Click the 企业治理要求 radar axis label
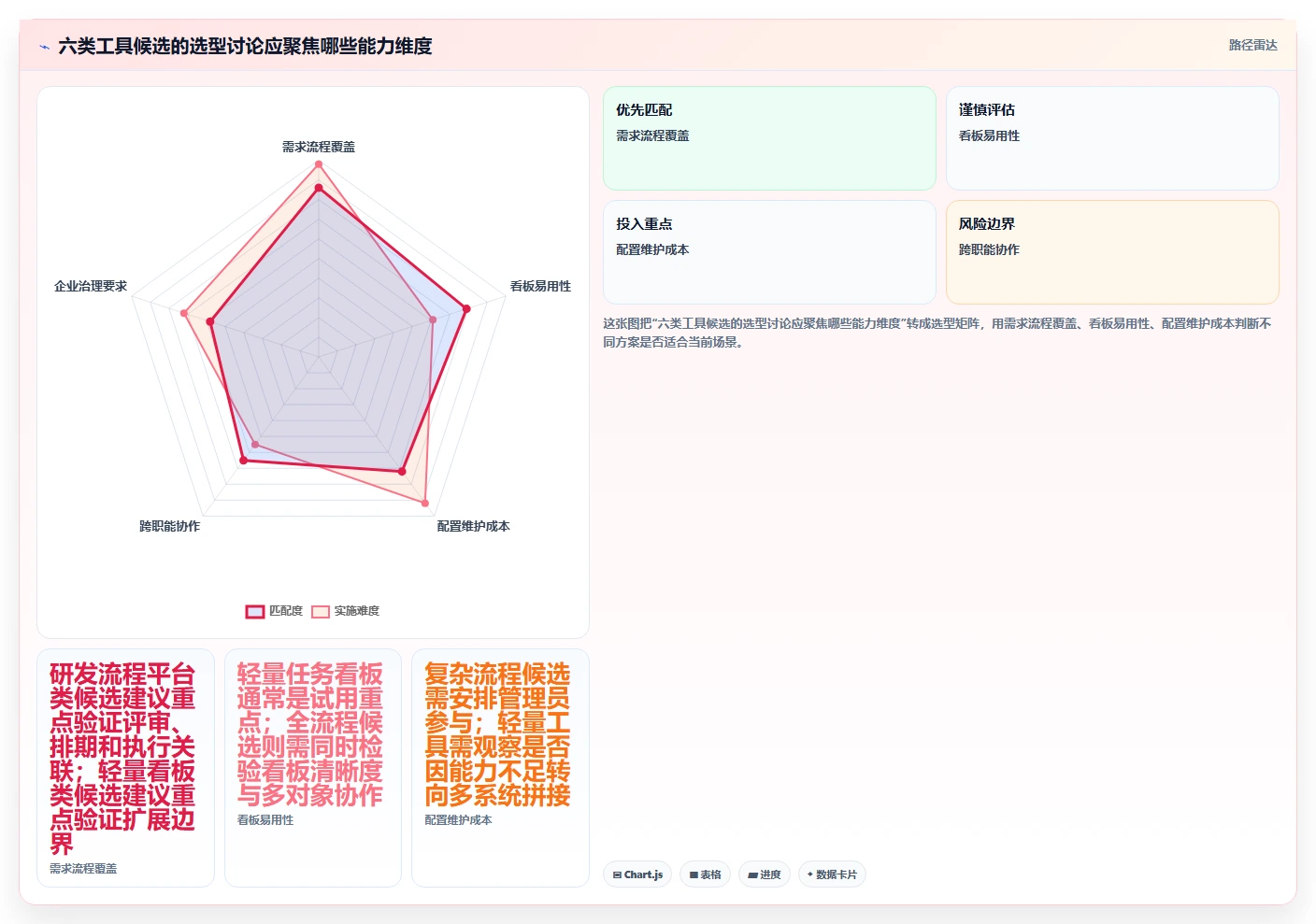This screenshot has width=1316, height=924. pyautogui.click(x=91, y=286)
